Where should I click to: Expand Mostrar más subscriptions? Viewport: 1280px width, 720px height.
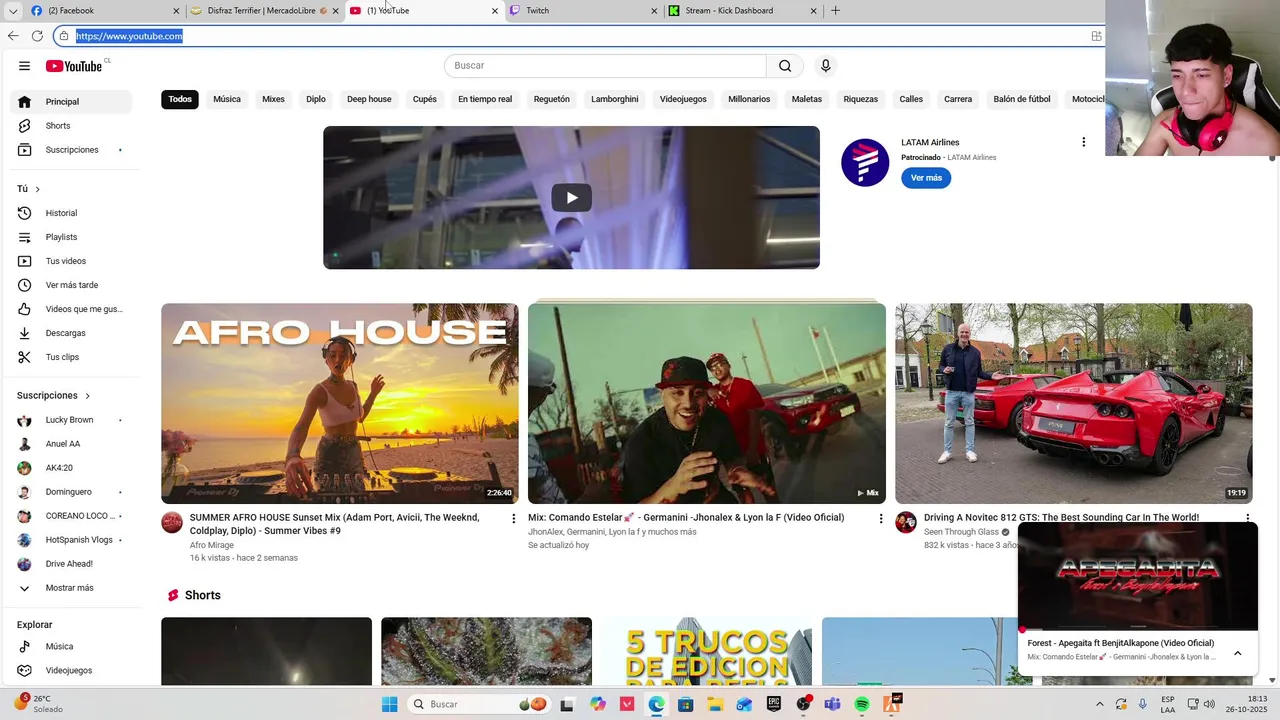70,588
